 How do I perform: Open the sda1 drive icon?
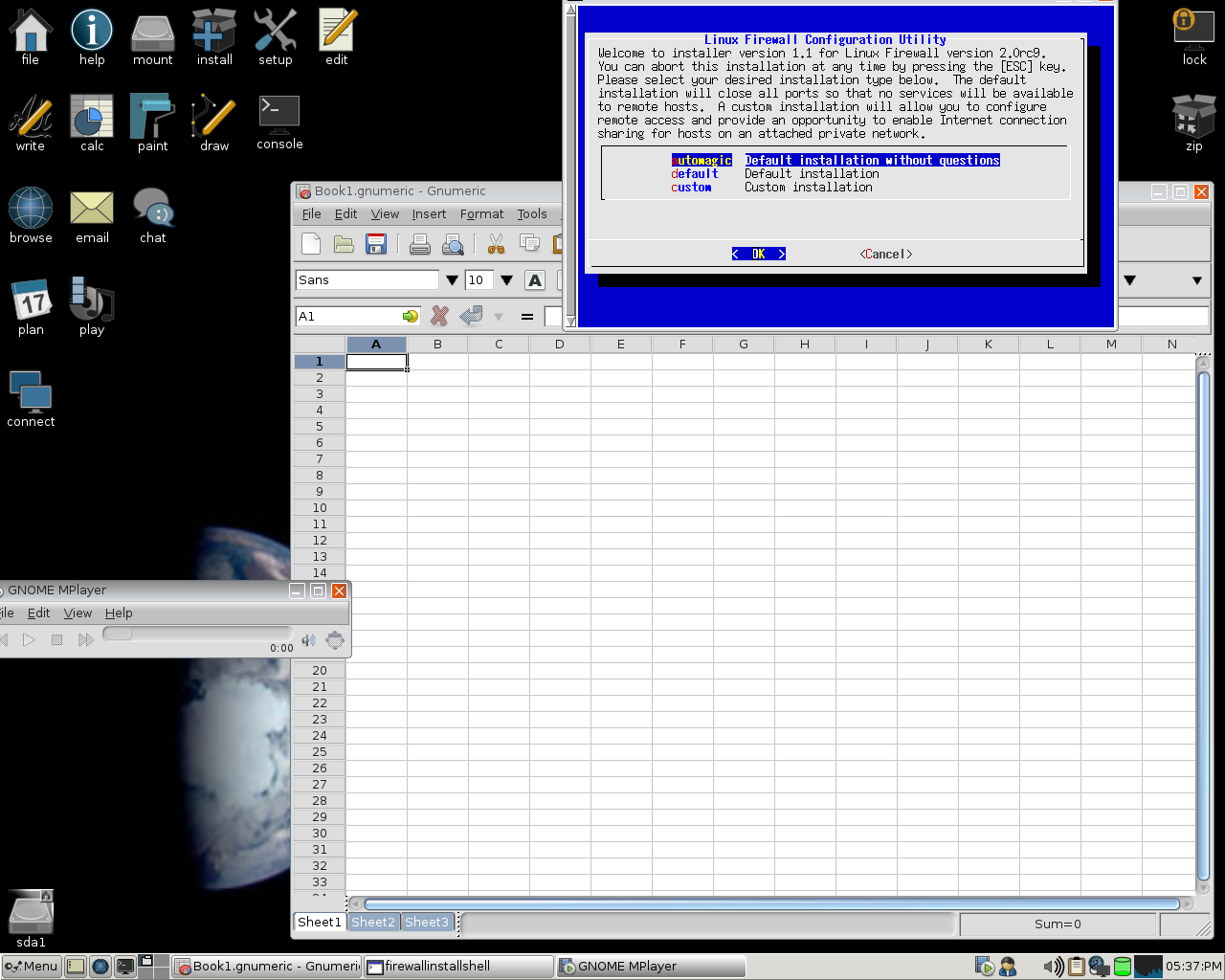31,920
